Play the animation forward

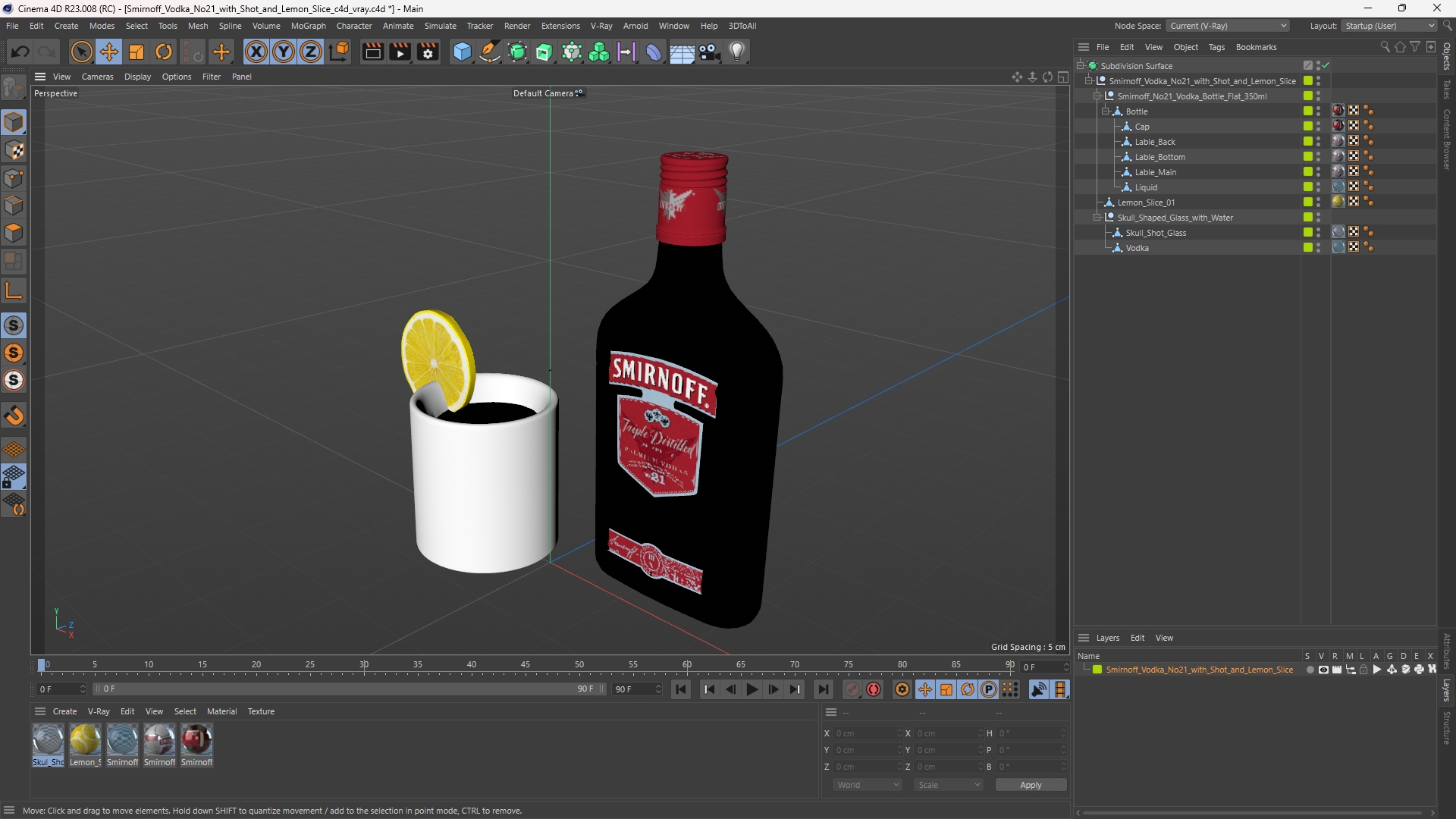click(752, 689)
